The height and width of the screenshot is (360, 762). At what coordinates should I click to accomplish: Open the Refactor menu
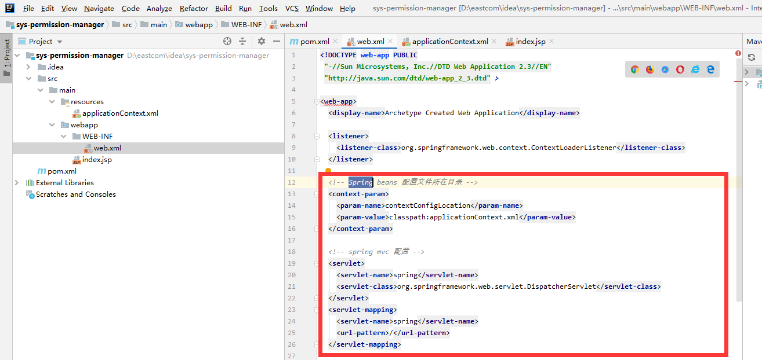point(193,8)
